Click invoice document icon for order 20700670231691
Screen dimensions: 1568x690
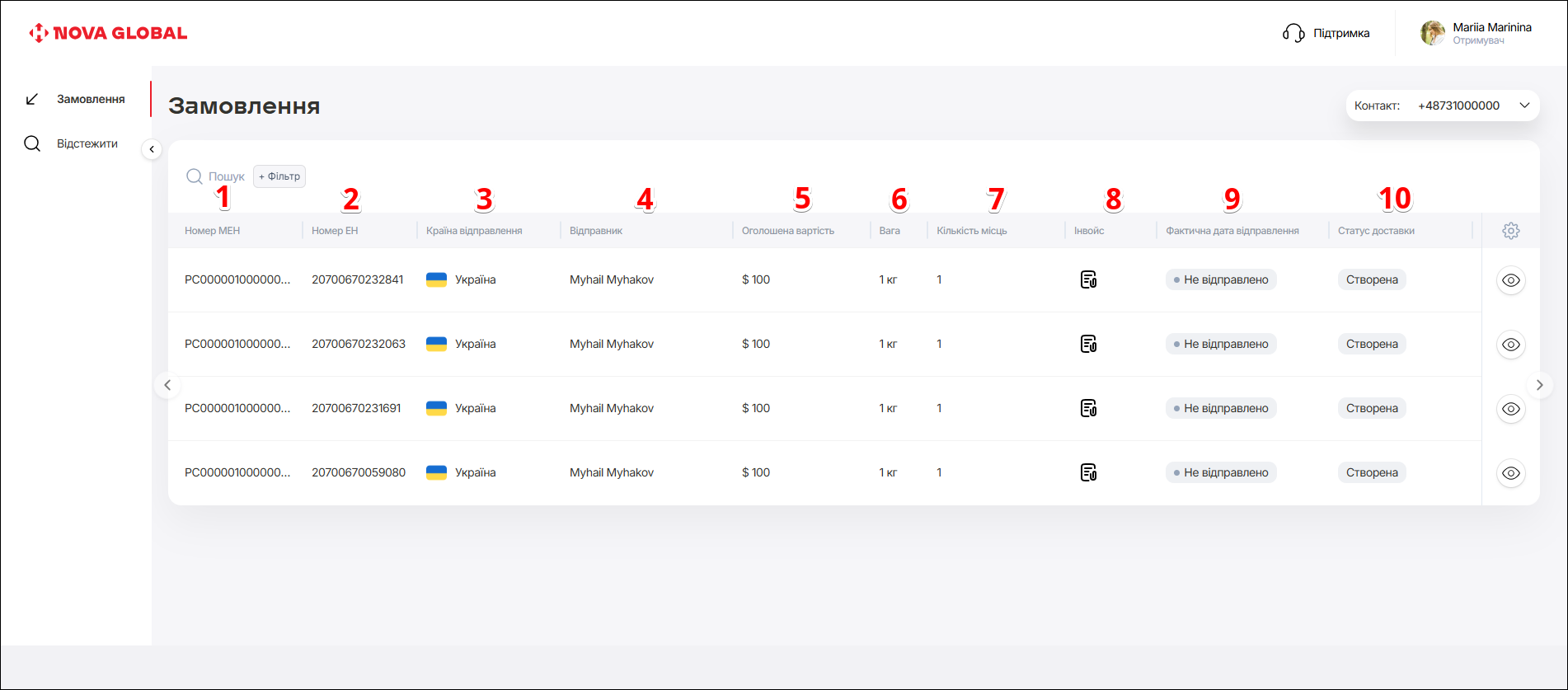[1088, 409]
